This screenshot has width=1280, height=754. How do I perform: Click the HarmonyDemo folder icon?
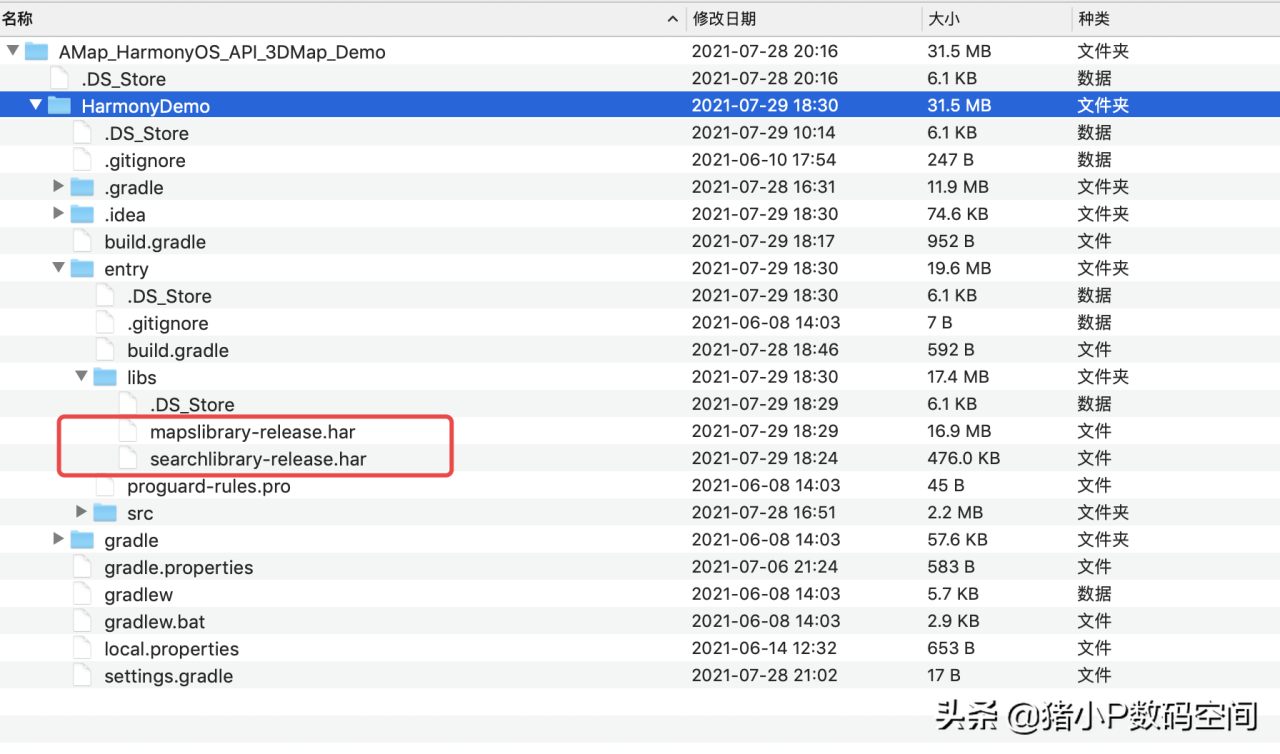pyautogui.click(x=59, y=105)
